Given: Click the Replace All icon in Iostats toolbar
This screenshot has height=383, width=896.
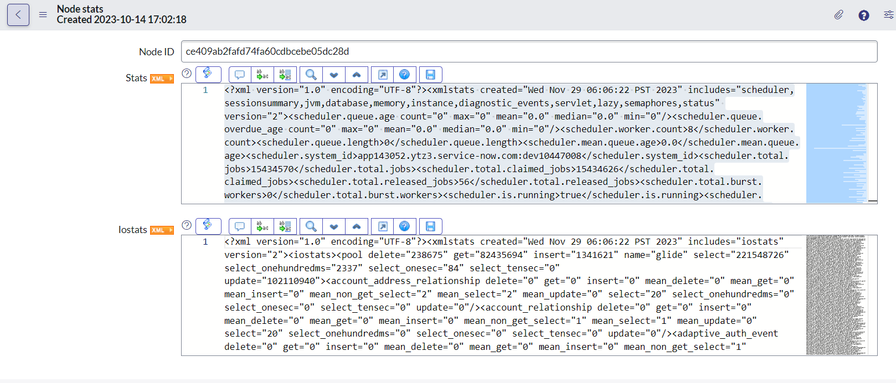Looking at the screenshot, I should tap(285, 226).
